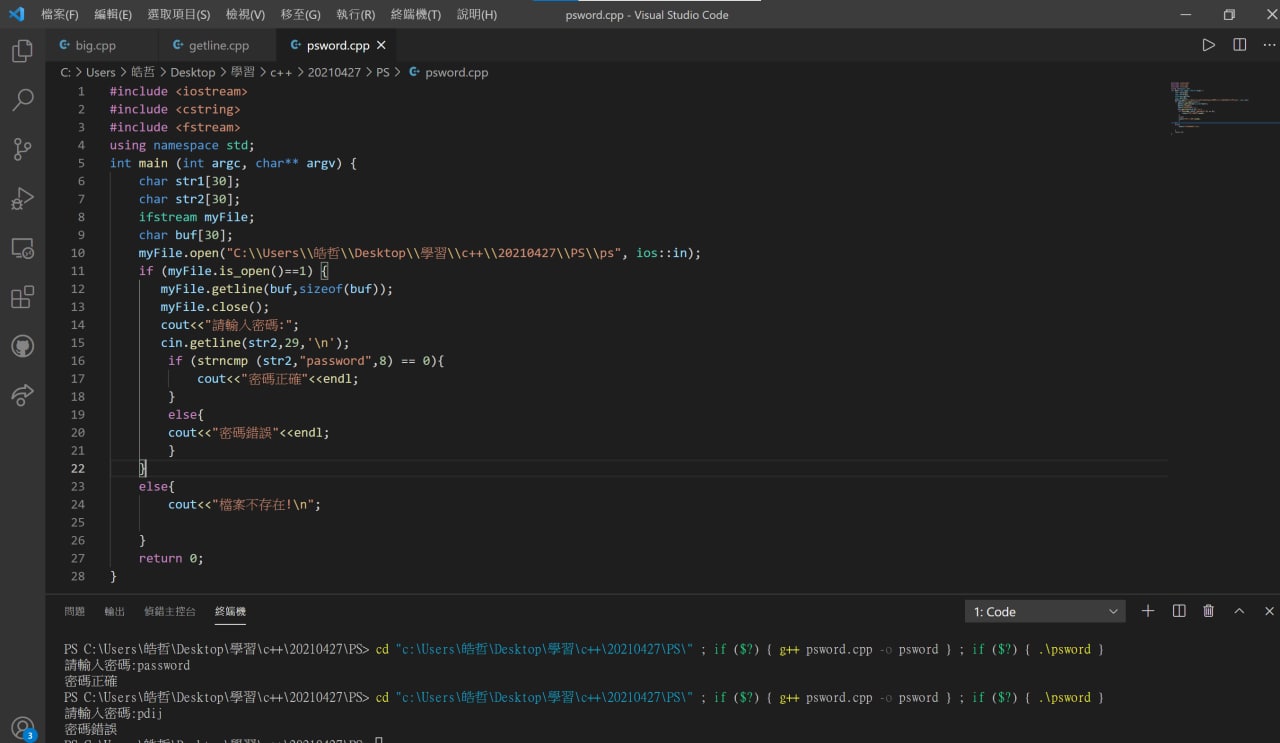Create a new terminal with plus button
The image size is (1280, 743).
(x=1148, y=611)
